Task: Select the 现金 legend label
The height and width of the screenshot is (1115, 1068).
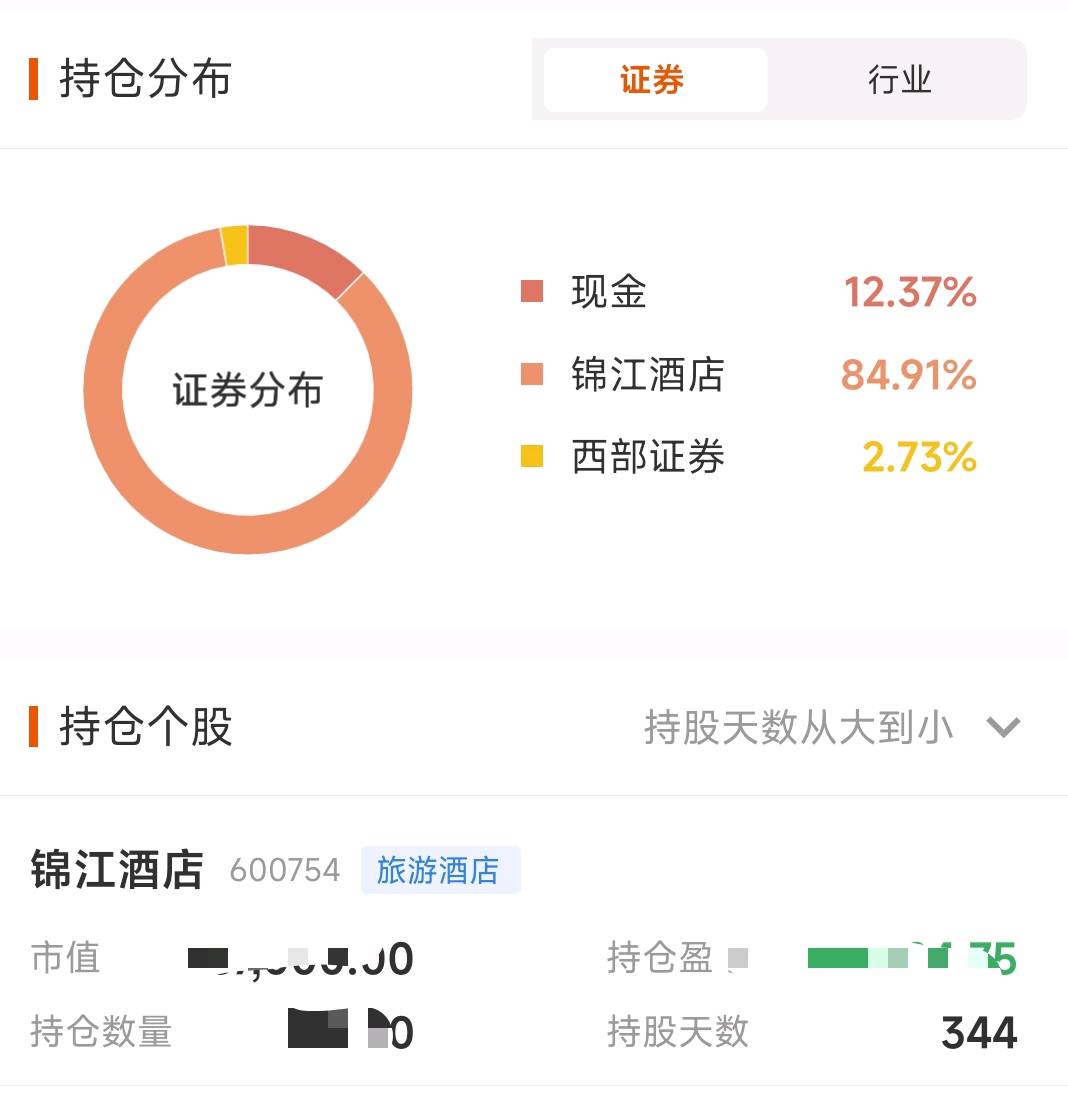Action: tap(609, 292)
